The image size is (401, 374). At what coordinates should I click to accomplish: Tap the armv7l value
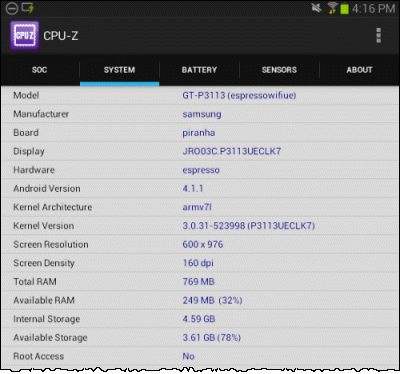197,207
